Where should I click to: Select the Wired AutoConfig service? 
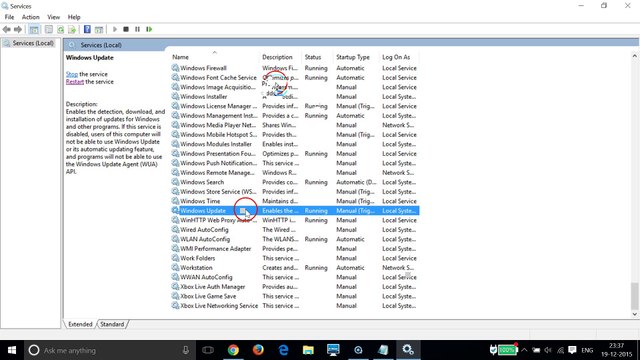tap(295, 230)
